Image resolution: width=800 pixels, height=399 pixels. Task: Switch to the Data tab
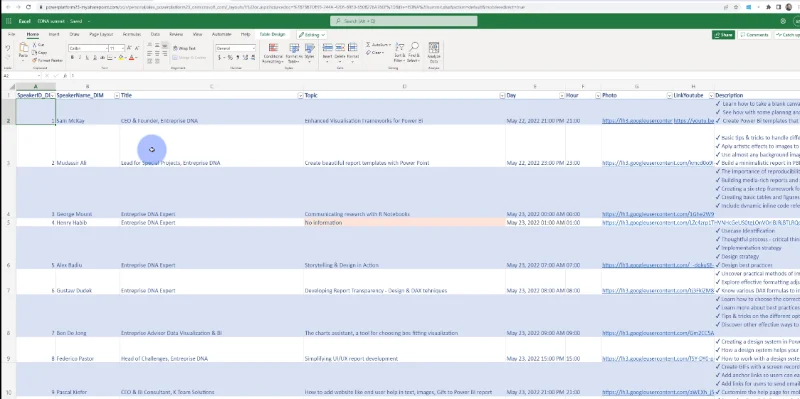coord(155,35)
